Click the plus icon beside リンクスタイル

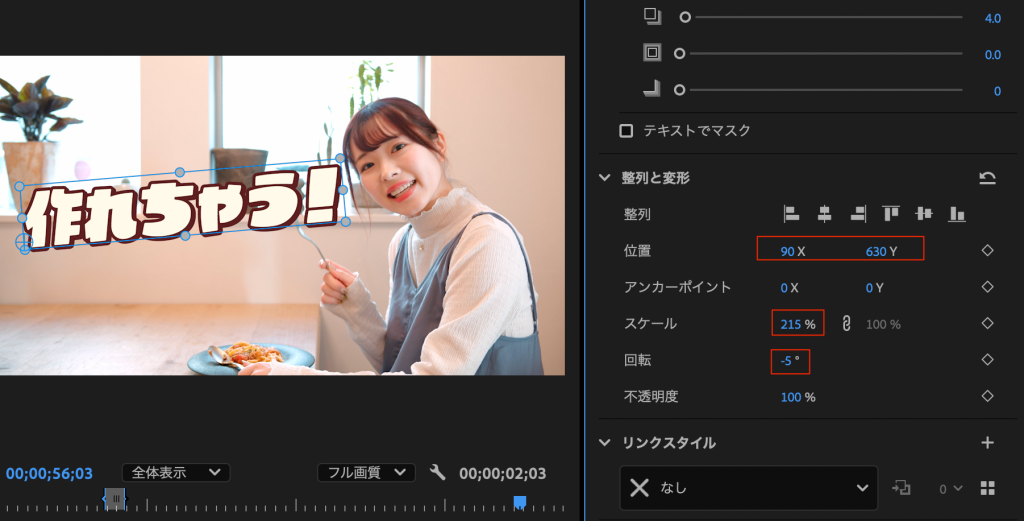[x=987, y=442]
